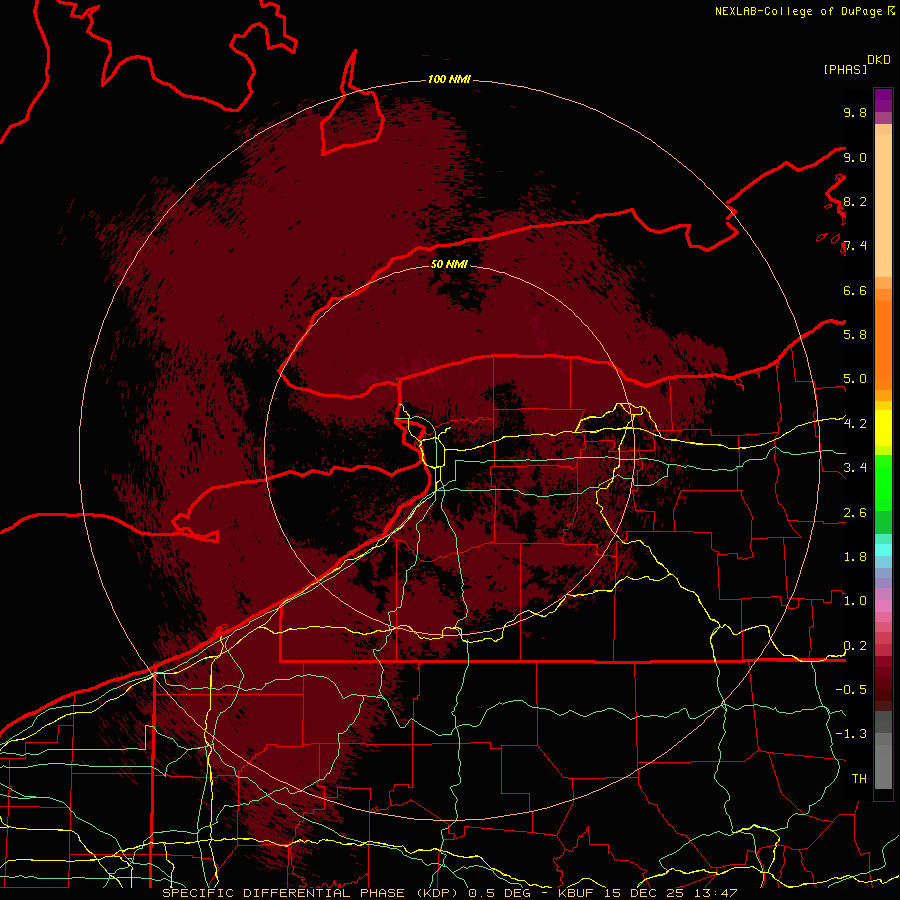Click the KBUF station ID in the caption
Screen dimensions: 900x900
pos(576,893)
